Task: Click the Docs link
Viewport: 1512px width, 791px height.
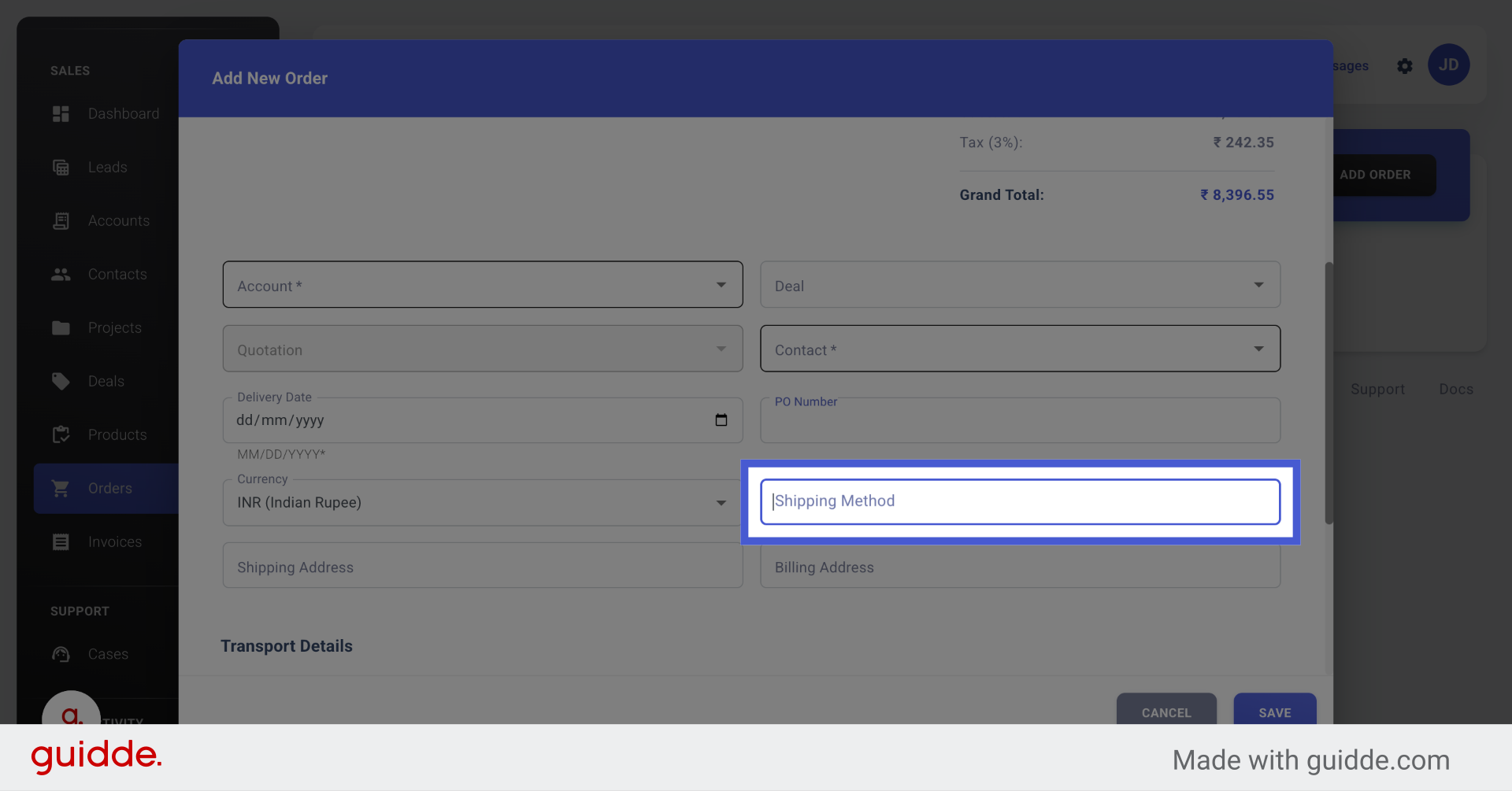Action: [1455, 389]
